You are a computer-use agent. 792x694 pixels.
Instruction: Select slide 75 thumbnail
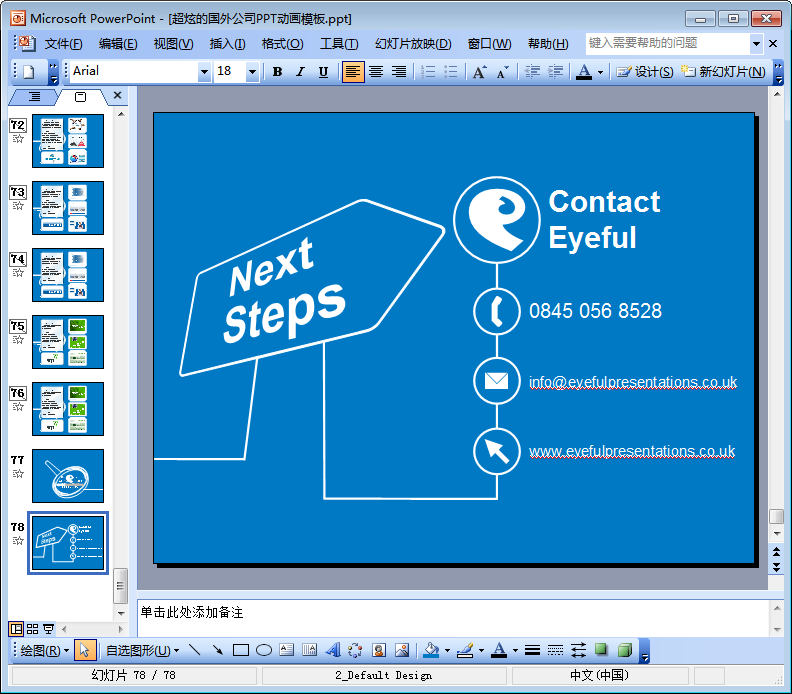coord(68,342)
